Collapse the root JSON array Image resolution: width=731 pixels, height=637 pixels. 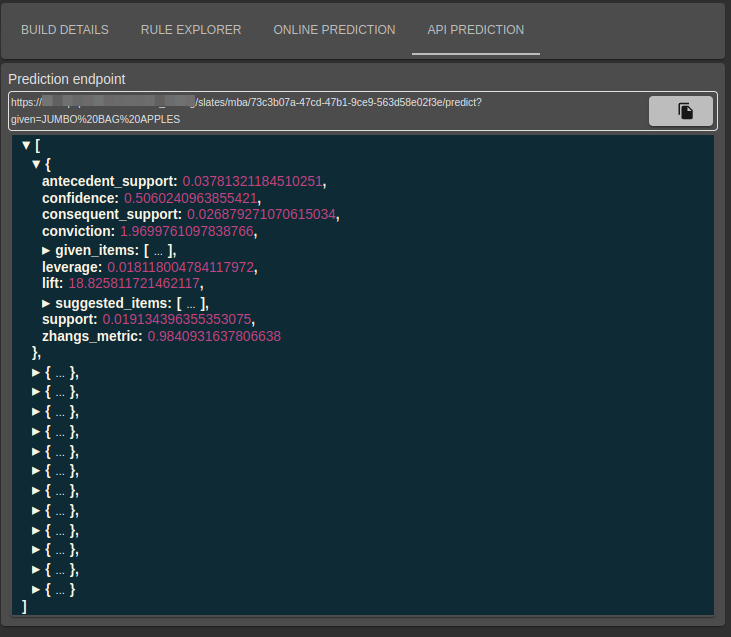27,146
